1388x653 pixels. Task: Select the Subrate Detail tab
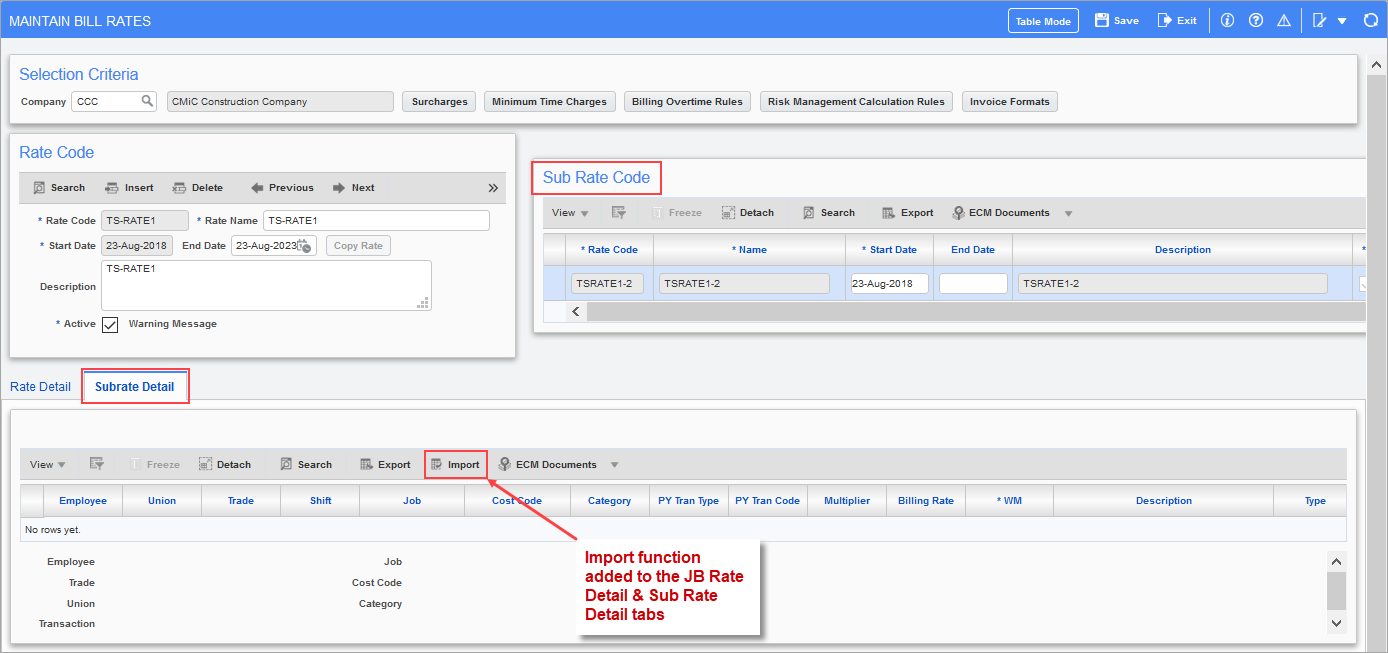[134, 387]
